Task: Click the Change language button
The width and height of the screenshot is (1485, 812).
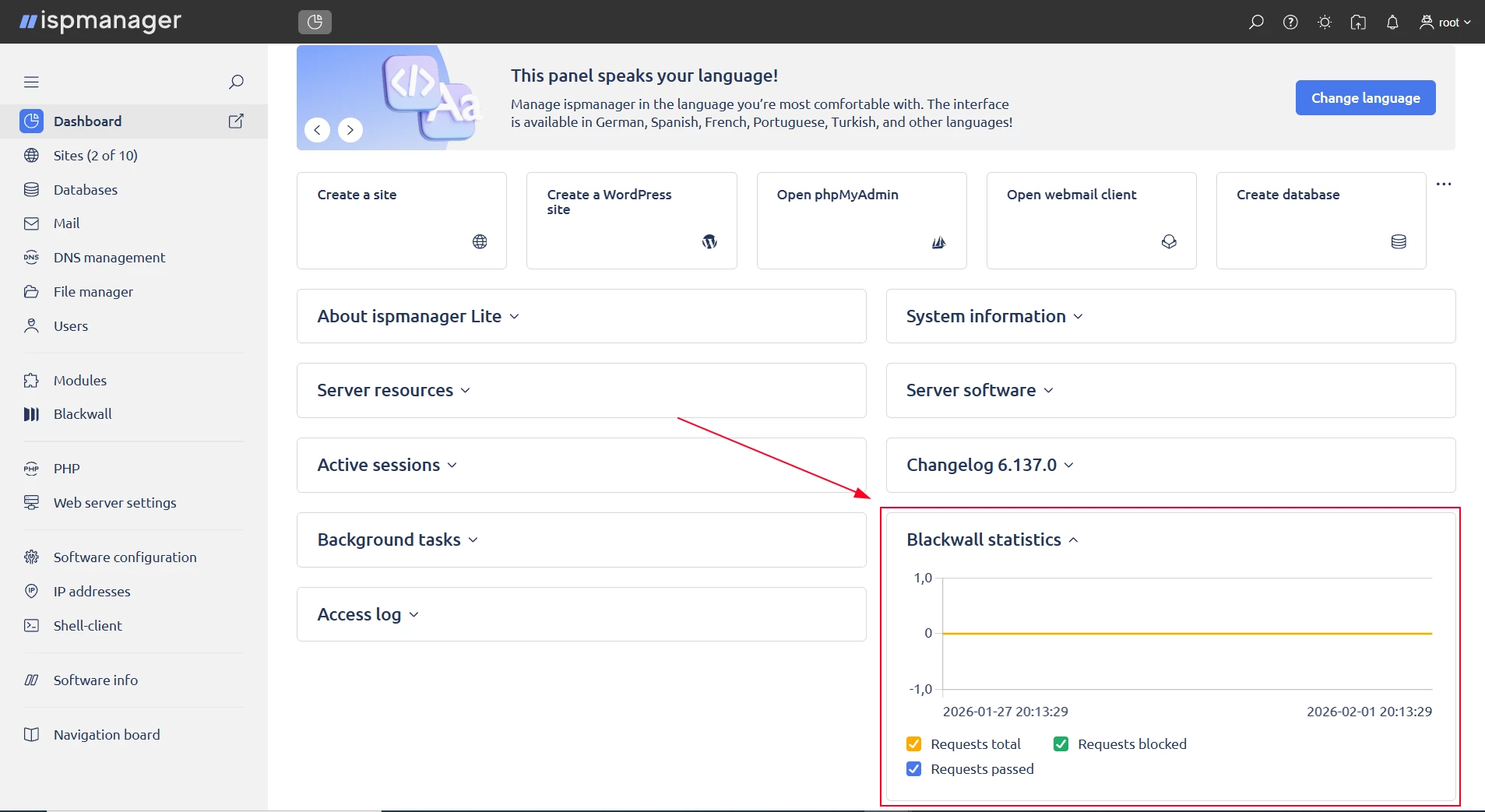Action: click(x=1365, y=98)
